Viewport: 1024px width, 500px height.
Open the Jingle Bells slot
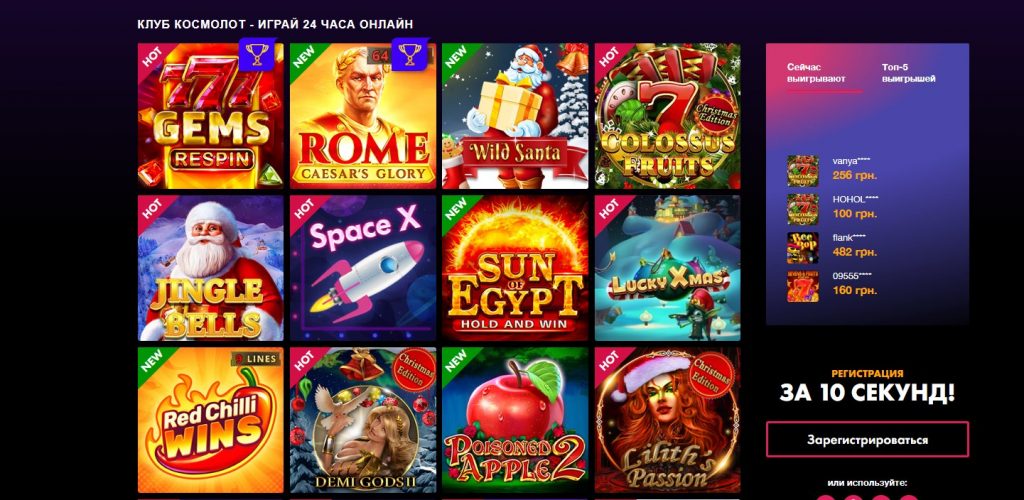click(210, 268)
